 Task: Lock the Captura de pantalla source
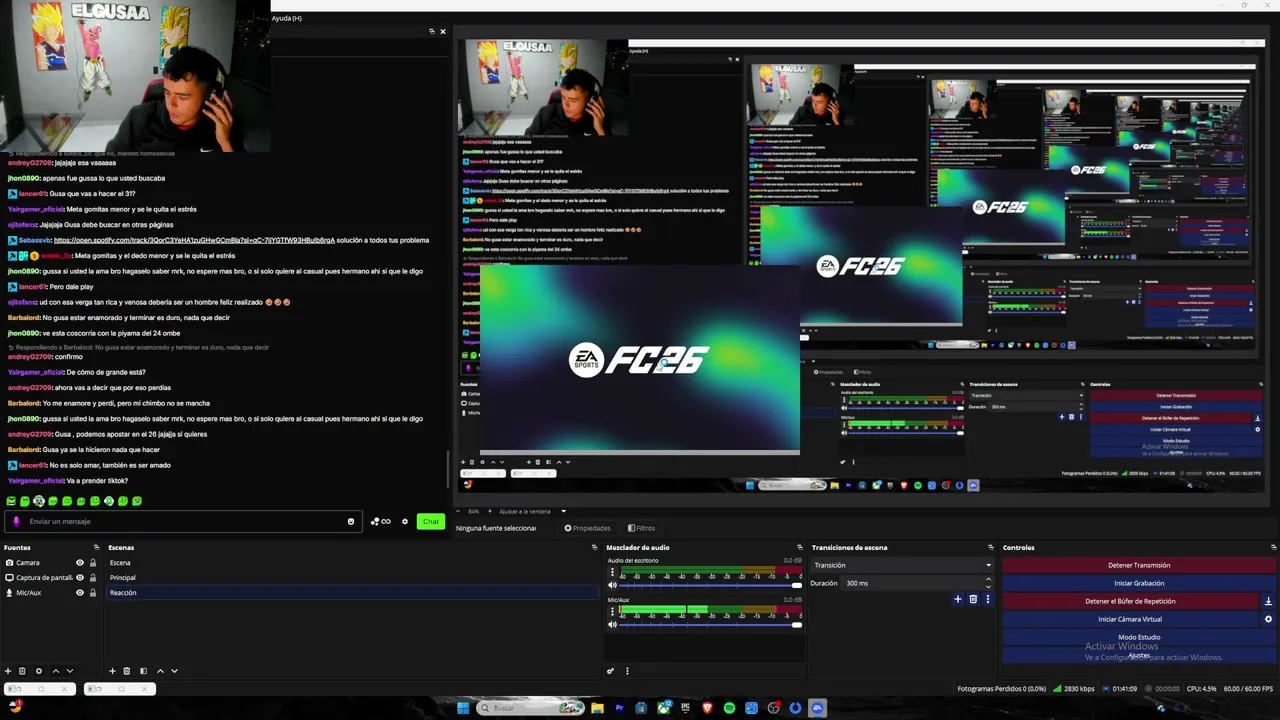pos(93,577)
